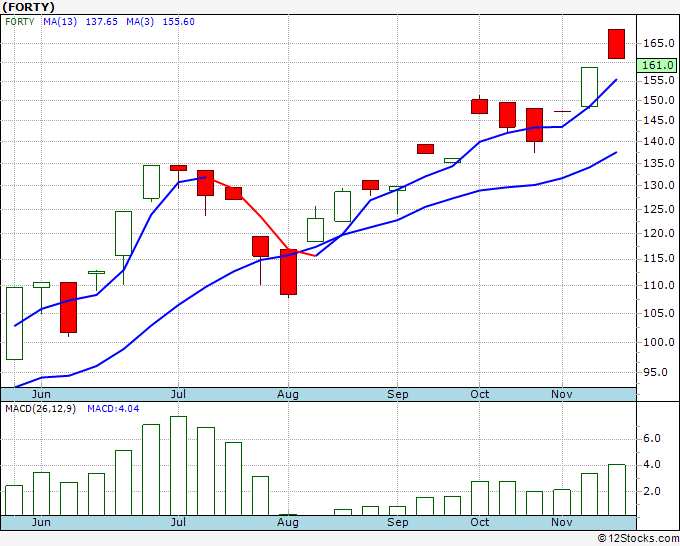This screenshot has height=546, width=680.
Task: Click "Sep" on the MACD panel time axis
Action: click(x=398, y=523)
